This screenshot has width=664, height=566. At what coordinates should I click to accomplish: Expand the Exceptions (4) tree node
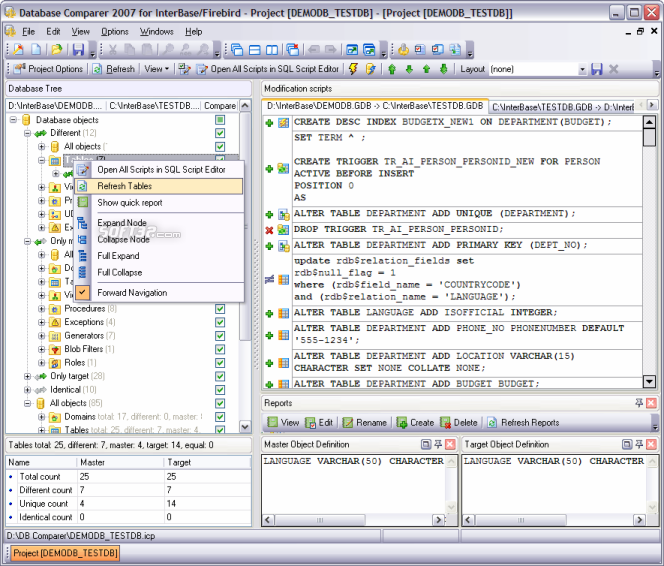point(42,323)
